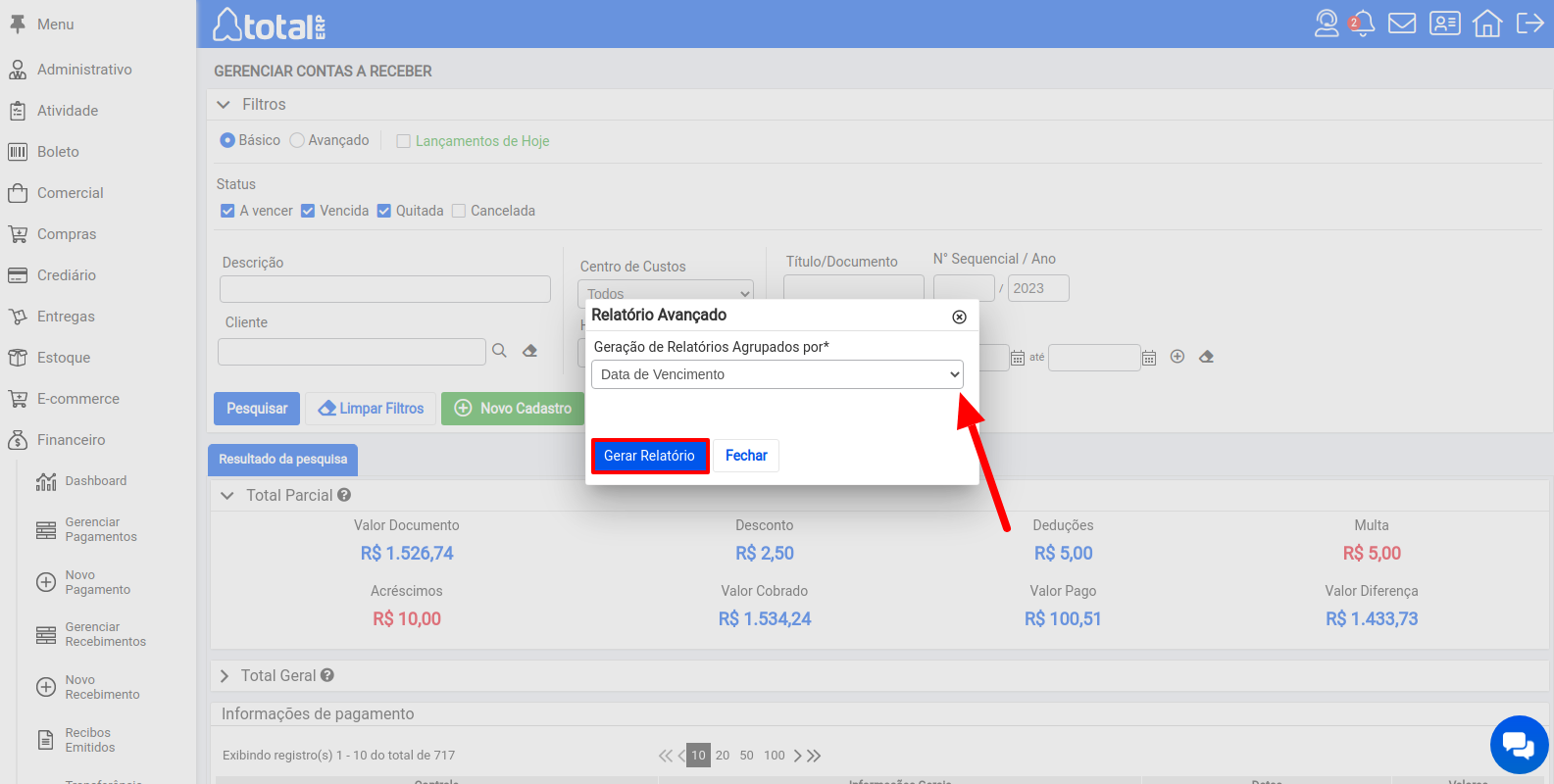Enable the Cancelada status checkbox
Image resolution: width=1554 pixels, height=784 pixels.
459,211
